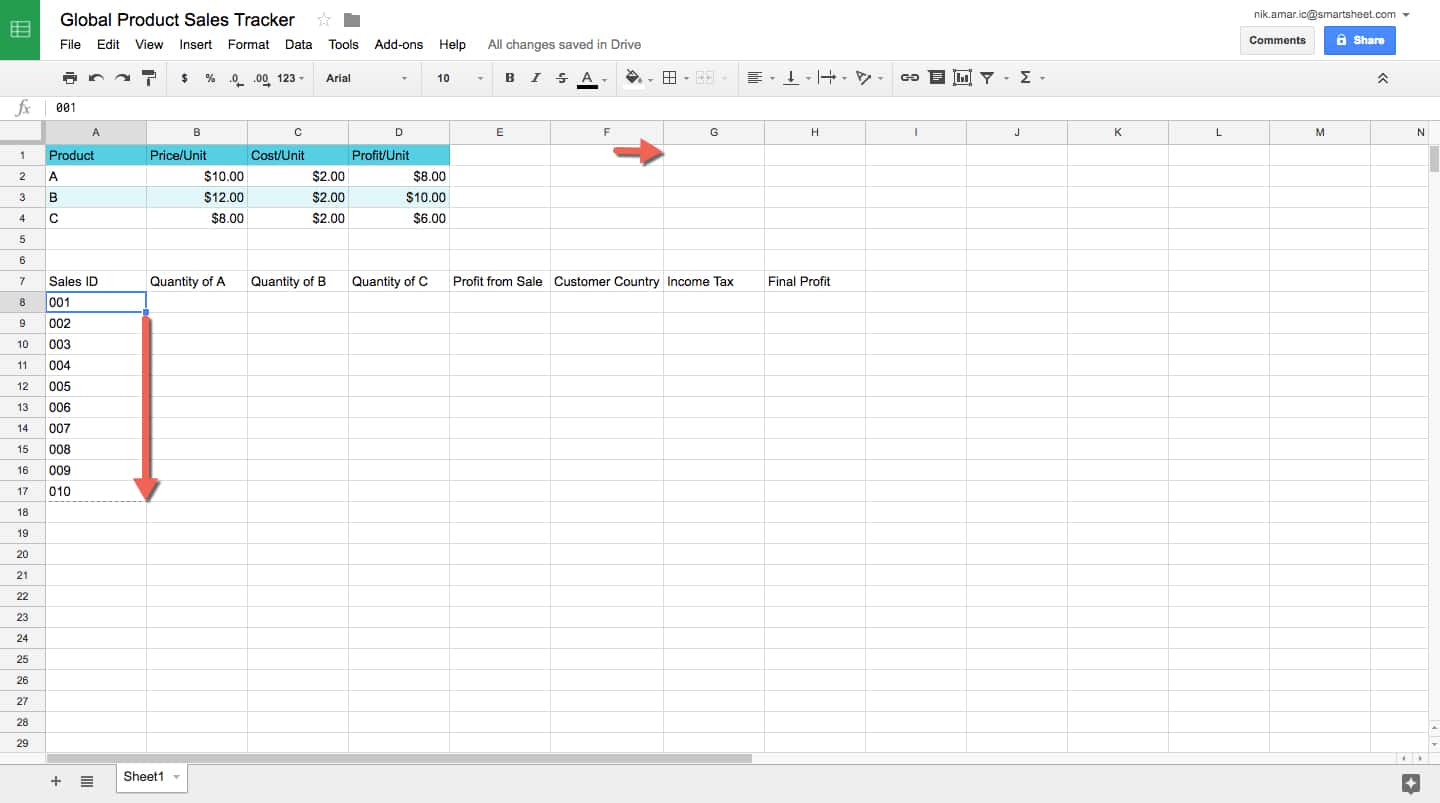The image size is (1440, 803).
Task: Click the redo arrow
Action: tap(122, 78)
